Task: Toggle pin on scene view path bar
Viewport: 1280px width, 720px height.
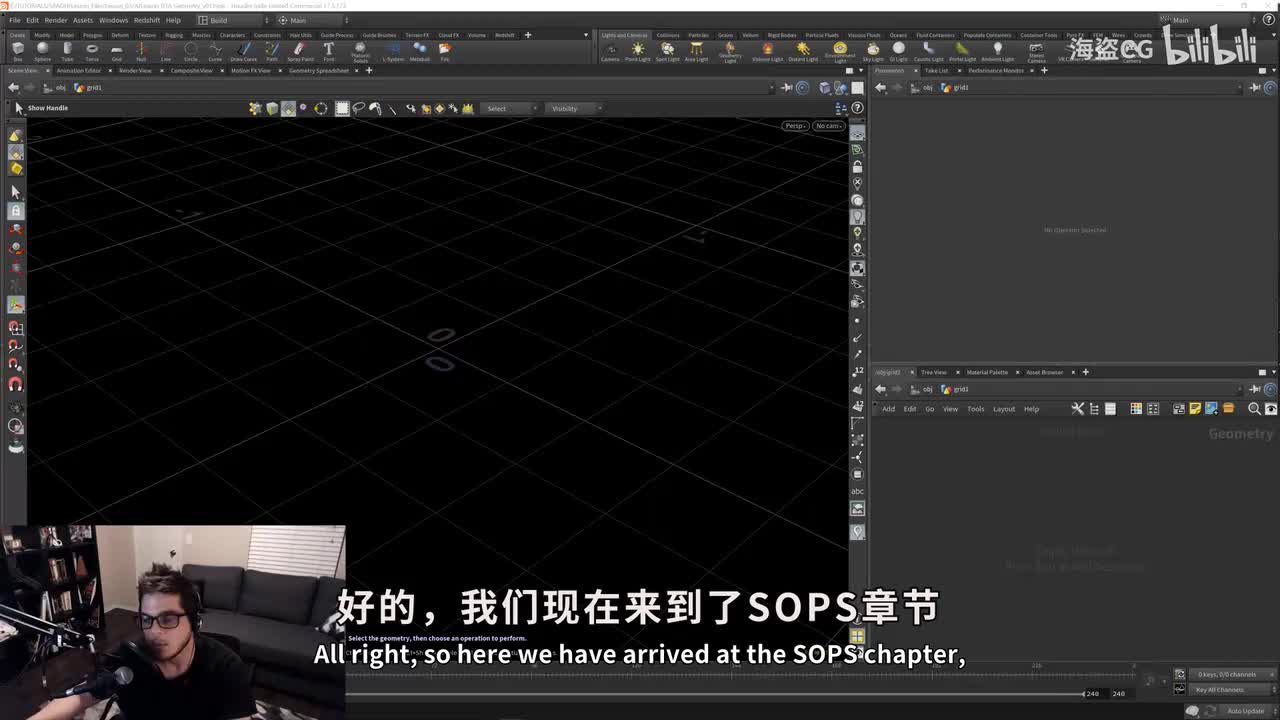Action: tap(788, 87)
